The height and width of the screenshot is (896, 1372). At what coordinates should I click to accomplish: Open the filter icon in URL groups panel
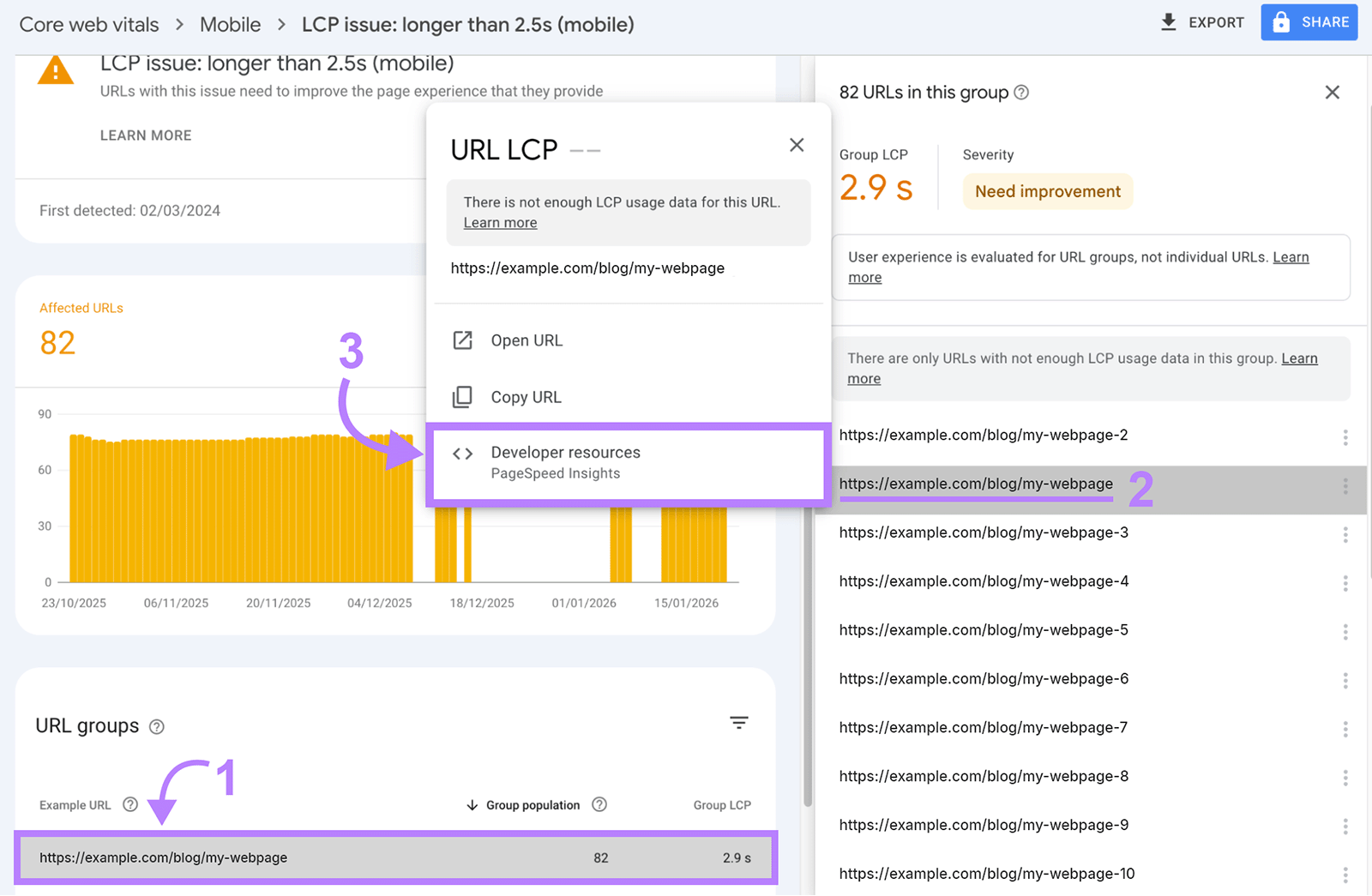(x=739, y=723)
